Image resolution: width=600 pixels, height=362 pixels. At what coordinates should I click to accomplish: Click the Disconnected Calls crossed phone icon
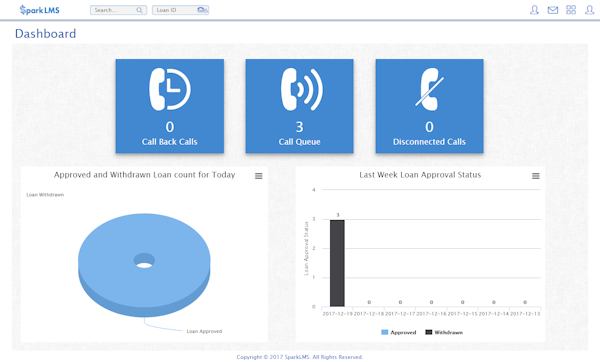pos(429,89)
